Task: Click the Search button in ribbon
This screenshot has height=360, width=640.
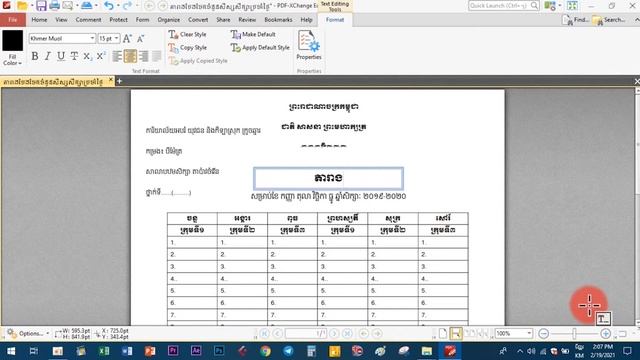Action: [x=609, y=20]
